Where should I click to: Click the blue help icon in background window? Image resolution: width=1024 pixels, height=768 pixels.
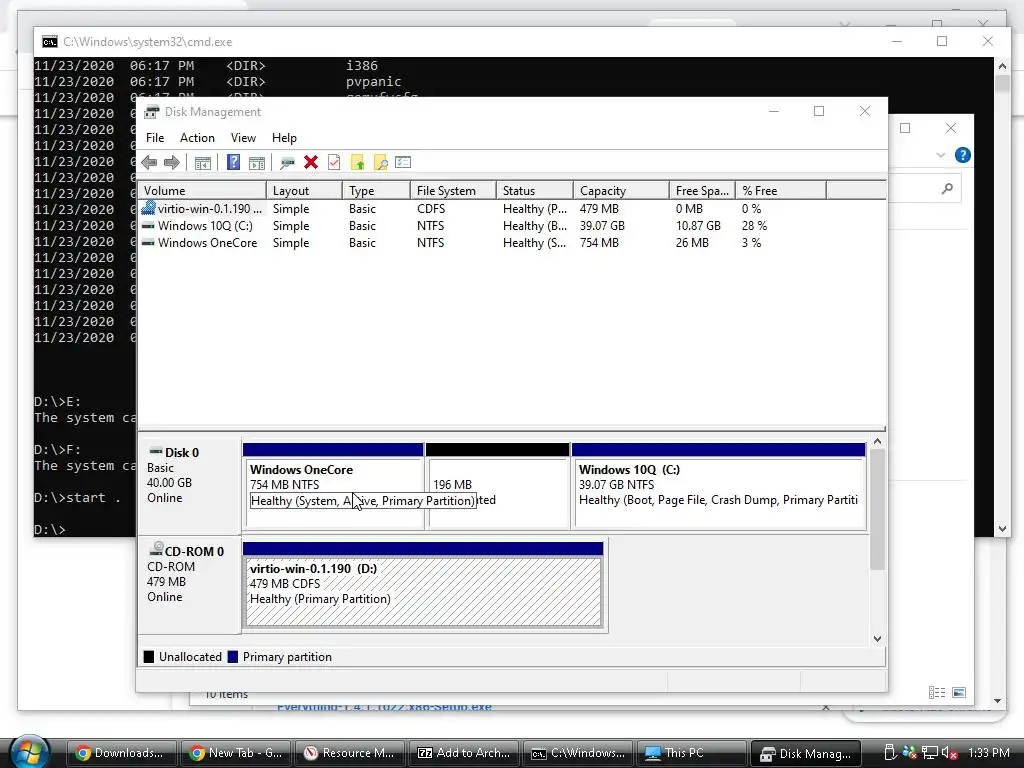[x=963, y=155]
